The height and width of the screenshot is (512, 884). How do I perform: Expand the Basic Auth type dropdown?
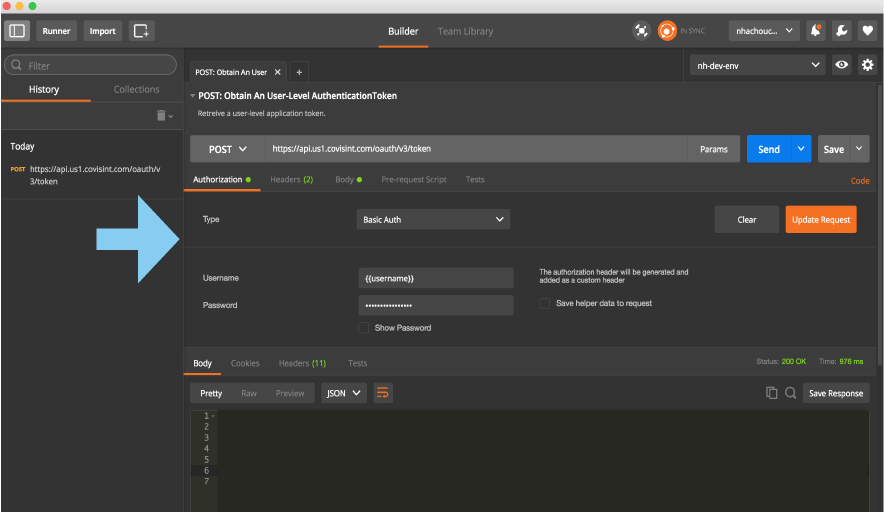433,219
